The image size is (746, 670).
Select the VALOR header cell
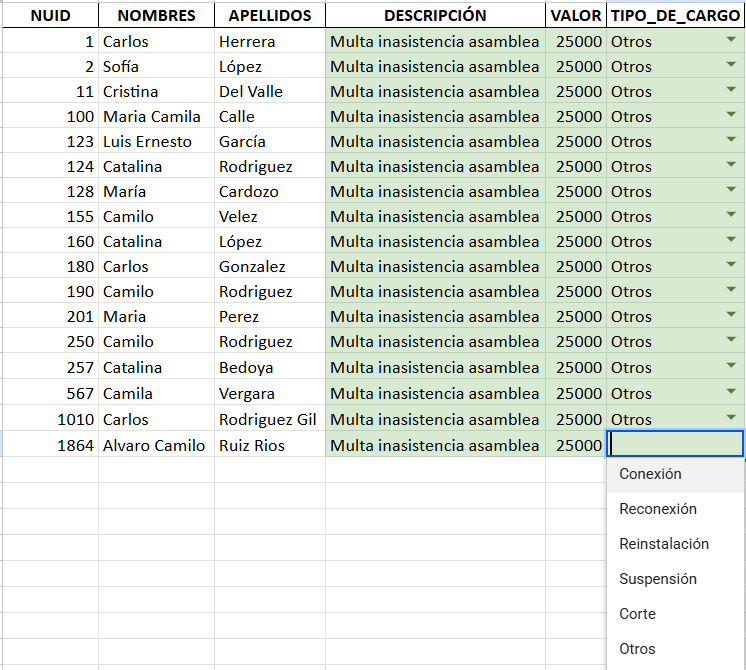coord(576,15)
